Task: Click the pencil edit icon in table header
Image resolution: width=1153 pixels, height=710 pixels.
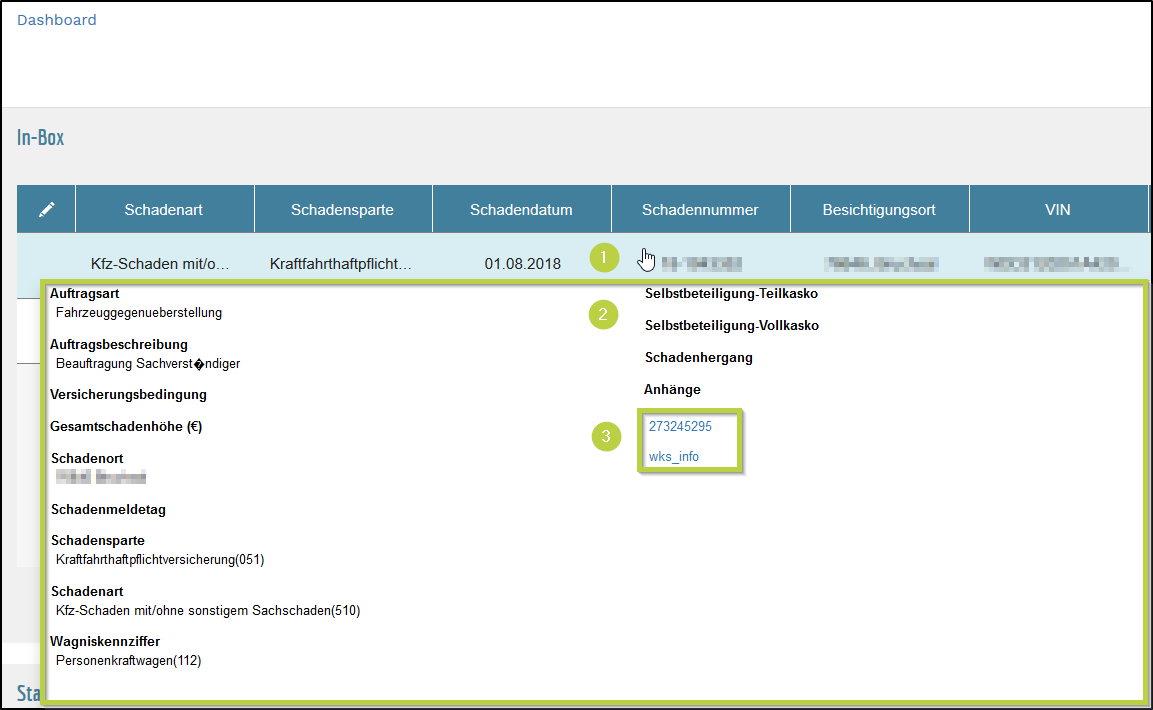Action: [x=46, y=210]
